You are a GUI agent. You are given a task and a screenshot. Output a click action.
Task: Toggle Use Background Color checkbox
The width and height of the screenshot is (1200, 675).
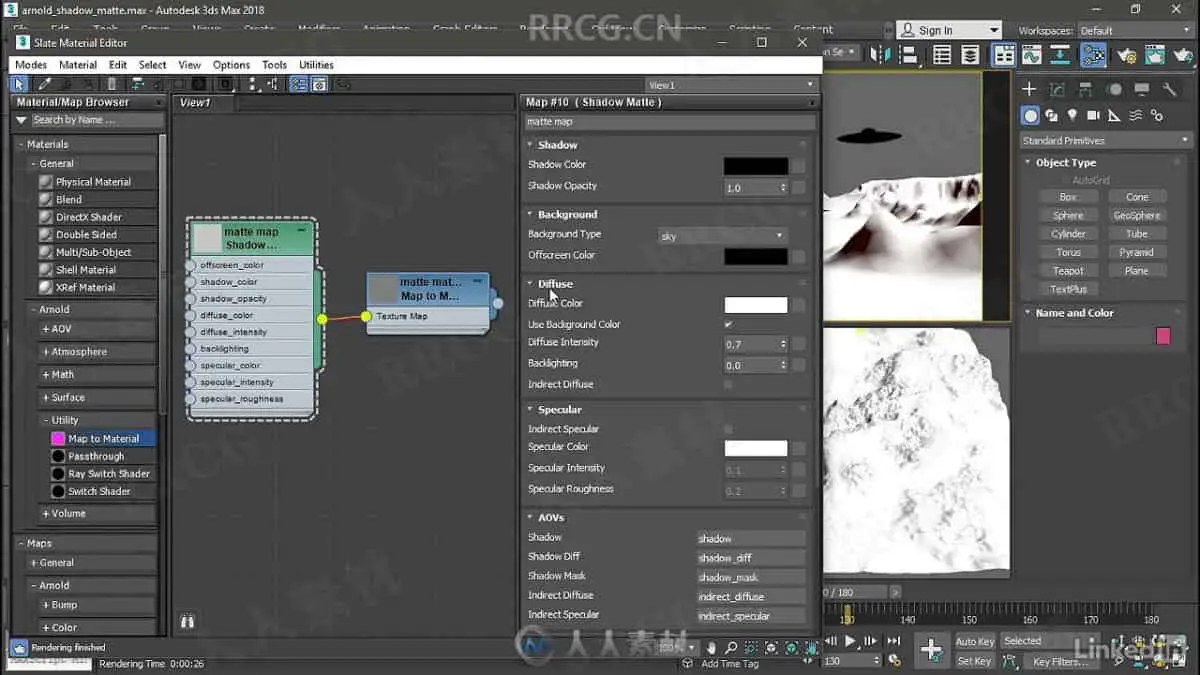pos(728,324)
